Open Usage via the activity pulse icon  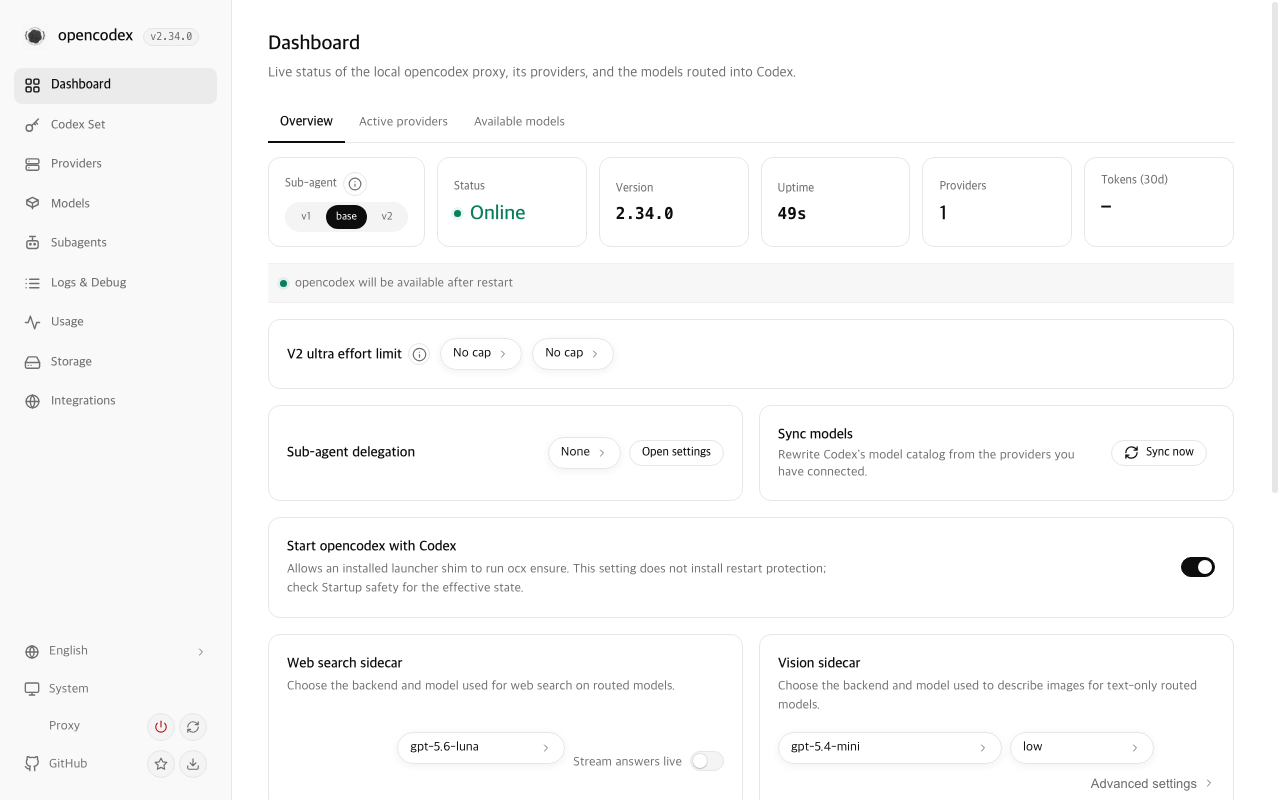click(32, 322)
